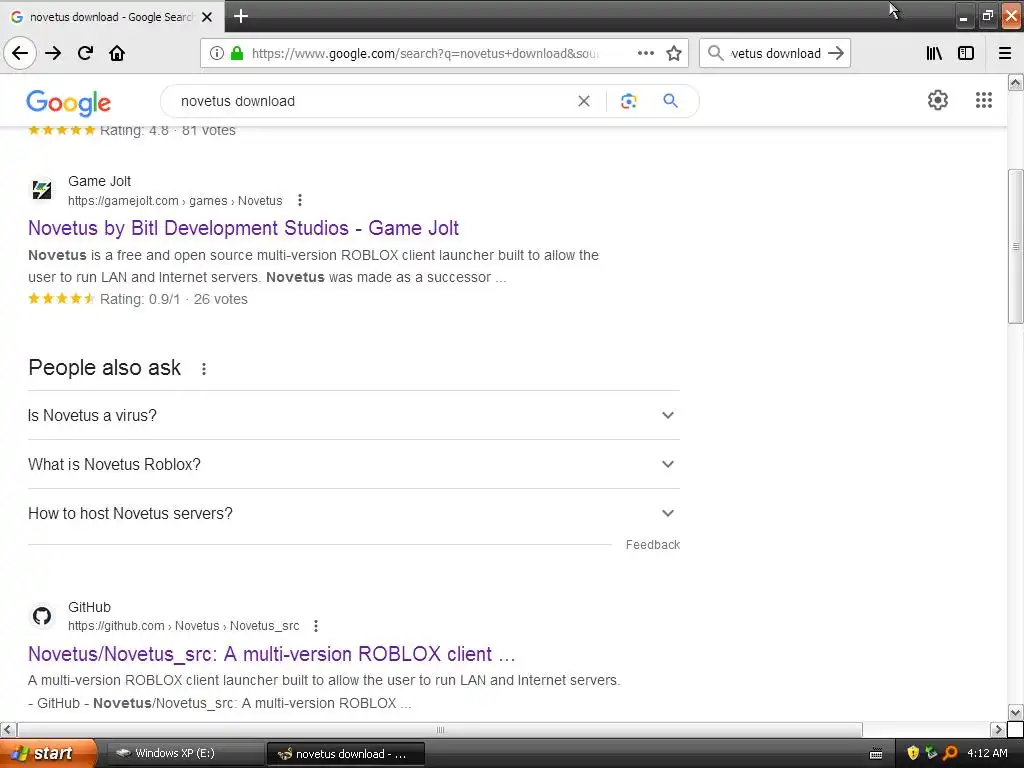Toggle the browser sidebar

click(x=966, y=54)
